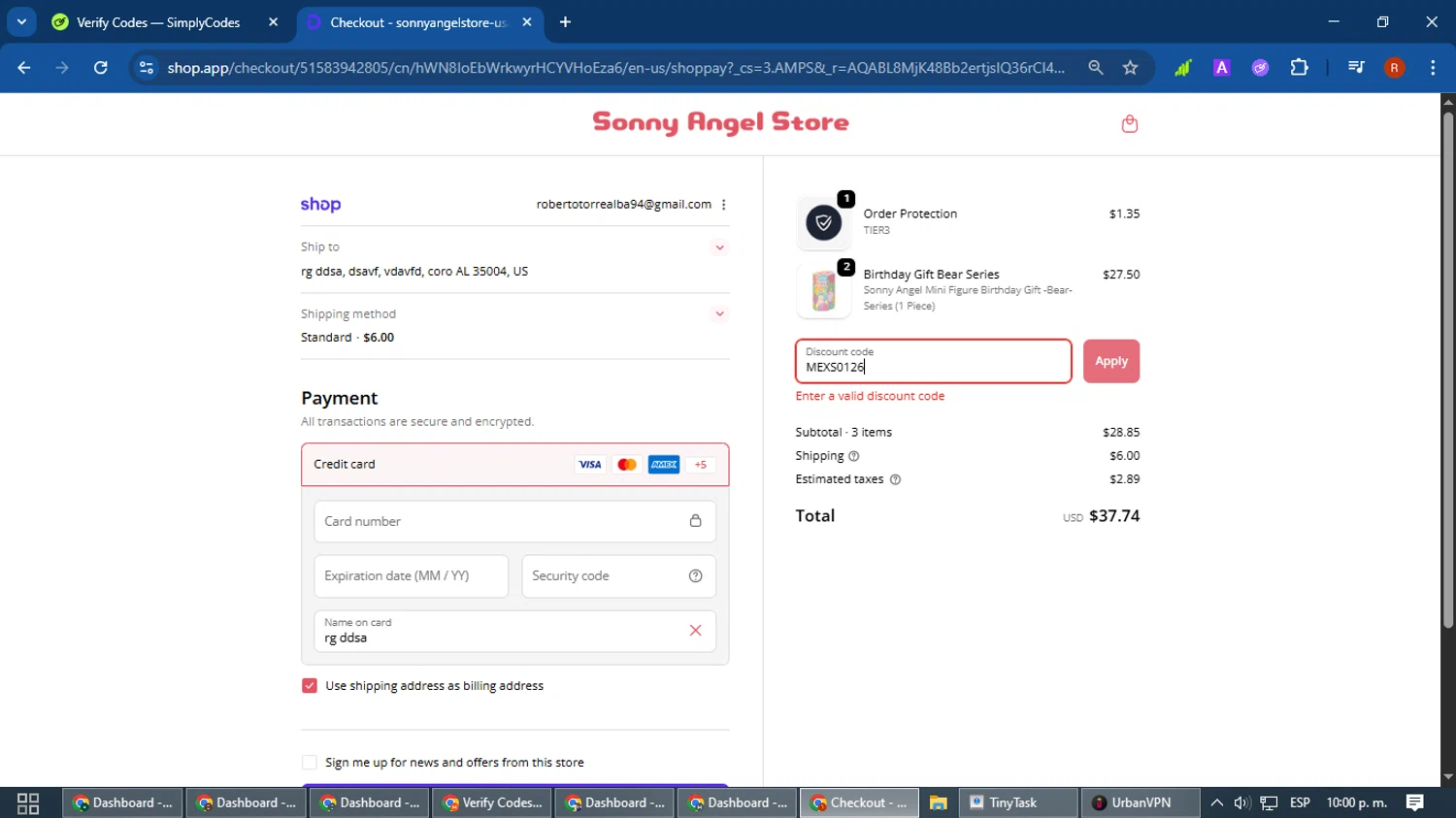Screen dimensions: 1456x818
Task: Bookmark this page with star icon
Action: (1130, 67)
